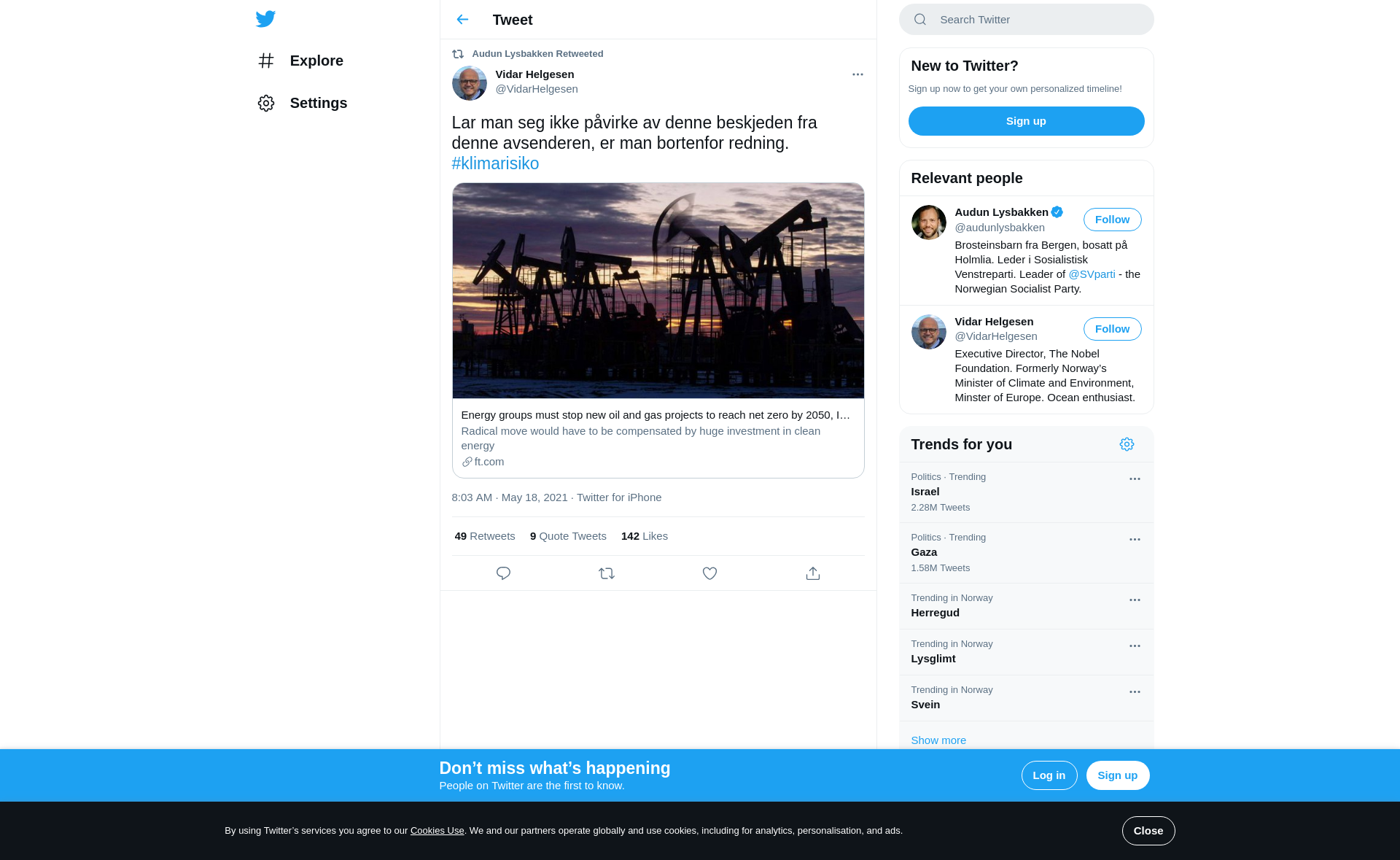Open the oil pumps article image
Image resolution: width=1400 pixels, height=860 pixels.
(x=658, y=290)
